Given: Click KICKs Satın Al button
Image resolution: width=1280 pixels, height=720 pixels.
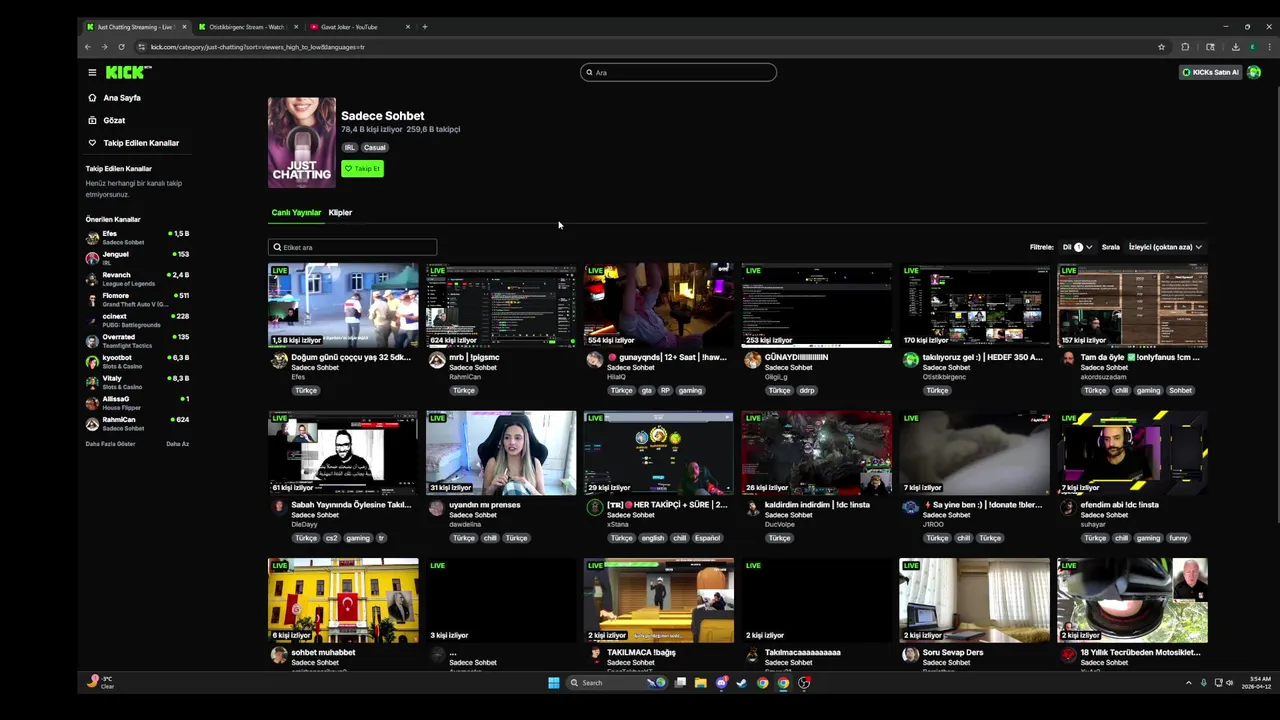Looking at the screenshot, I should coord(1210,72).
